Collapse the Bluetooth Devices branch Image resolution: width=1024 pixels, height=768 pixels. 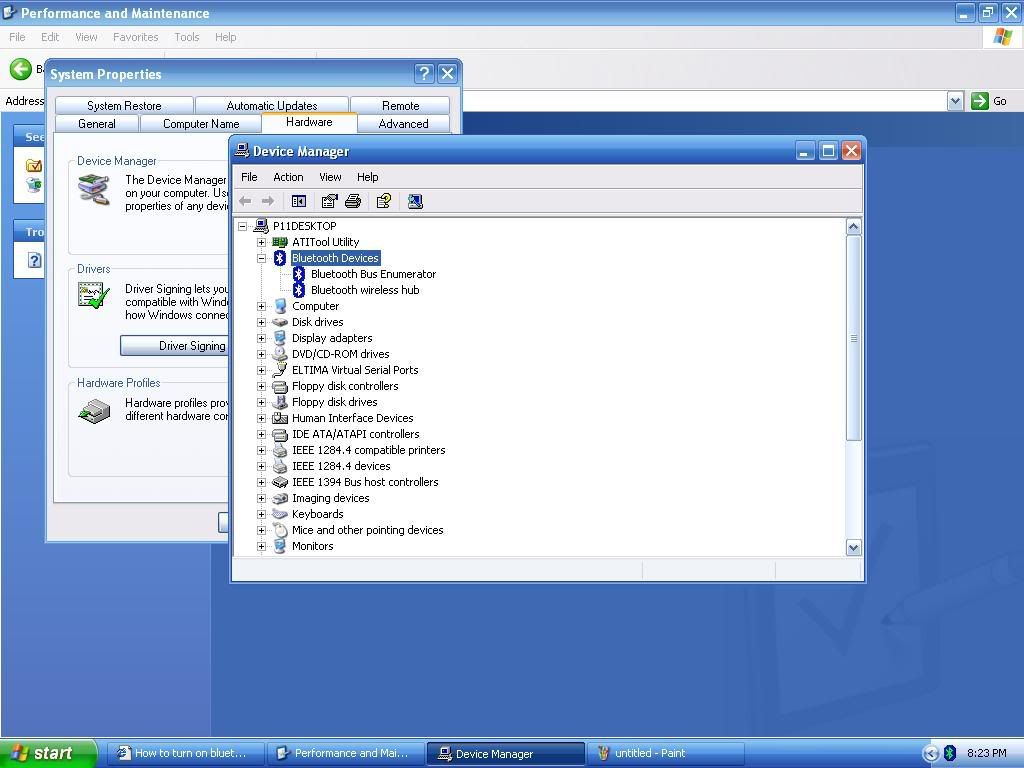[x=262, y=259]
